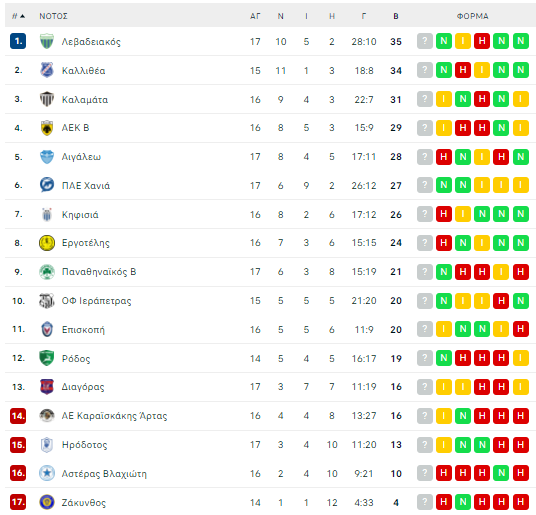536x515 pixels.
Task: Click the ΟΦ Ιεράπετρας team name
Action: [96, 301]
